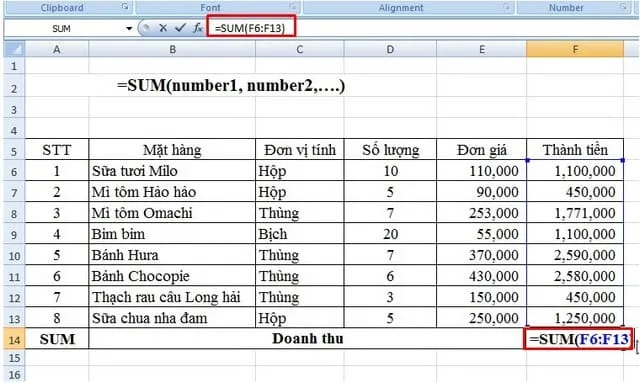
Task: Click unit price 90,000 cell
Action: pyautogui.click(x=482, y=192)
